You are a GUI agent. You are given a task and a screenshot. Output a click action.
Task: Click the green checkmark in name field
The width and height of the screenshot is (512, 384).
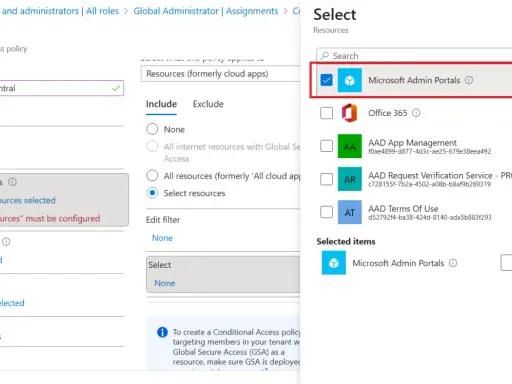pyautogui.click(x=116, y=88)
